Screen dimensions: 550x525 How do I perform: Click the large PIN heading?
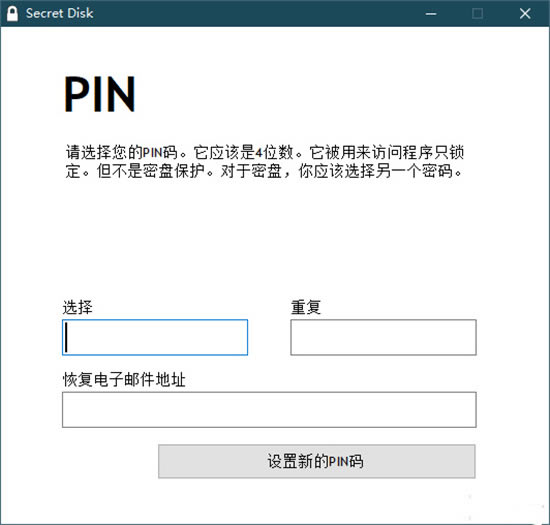[100, 94]
